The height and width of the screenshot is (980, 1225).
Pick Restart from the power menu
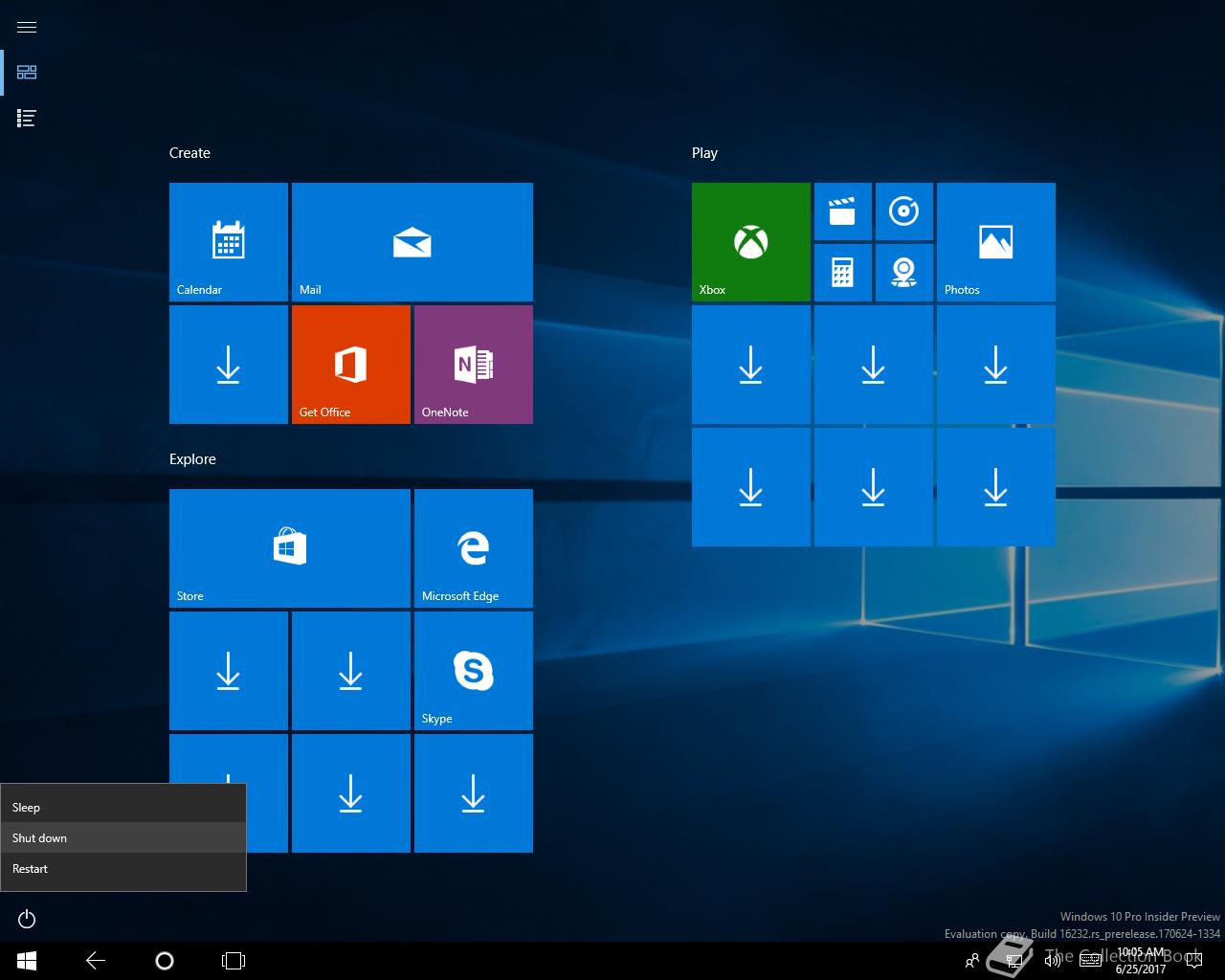pyautogui.click(x=123, y=869)
